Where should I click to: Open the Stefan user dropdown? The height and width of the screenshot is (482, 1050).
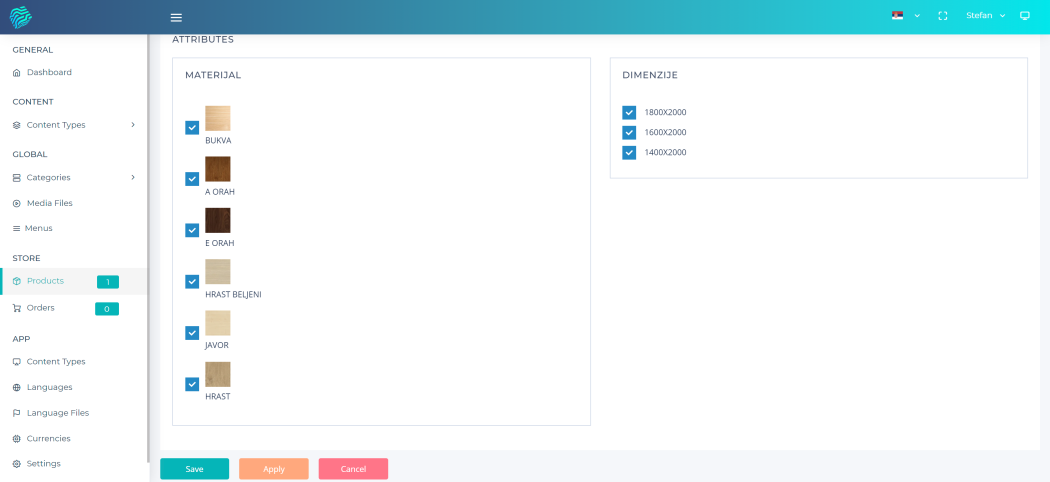(x=985, y=16)
